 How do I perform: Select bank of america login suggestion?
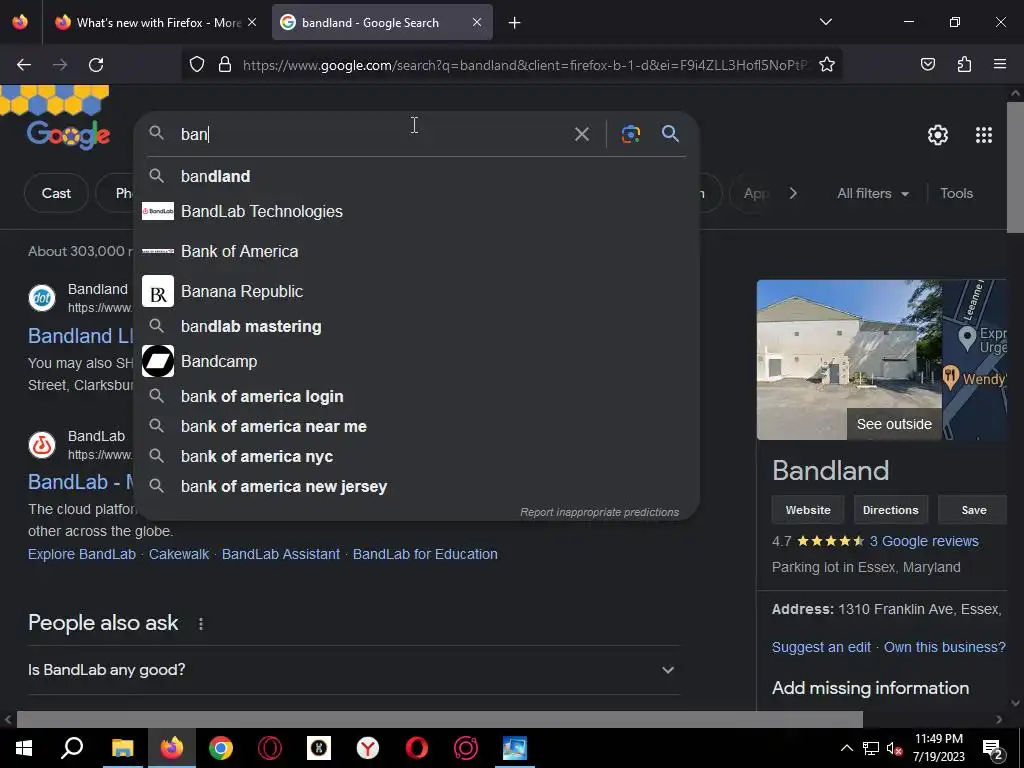coord(417,396)
